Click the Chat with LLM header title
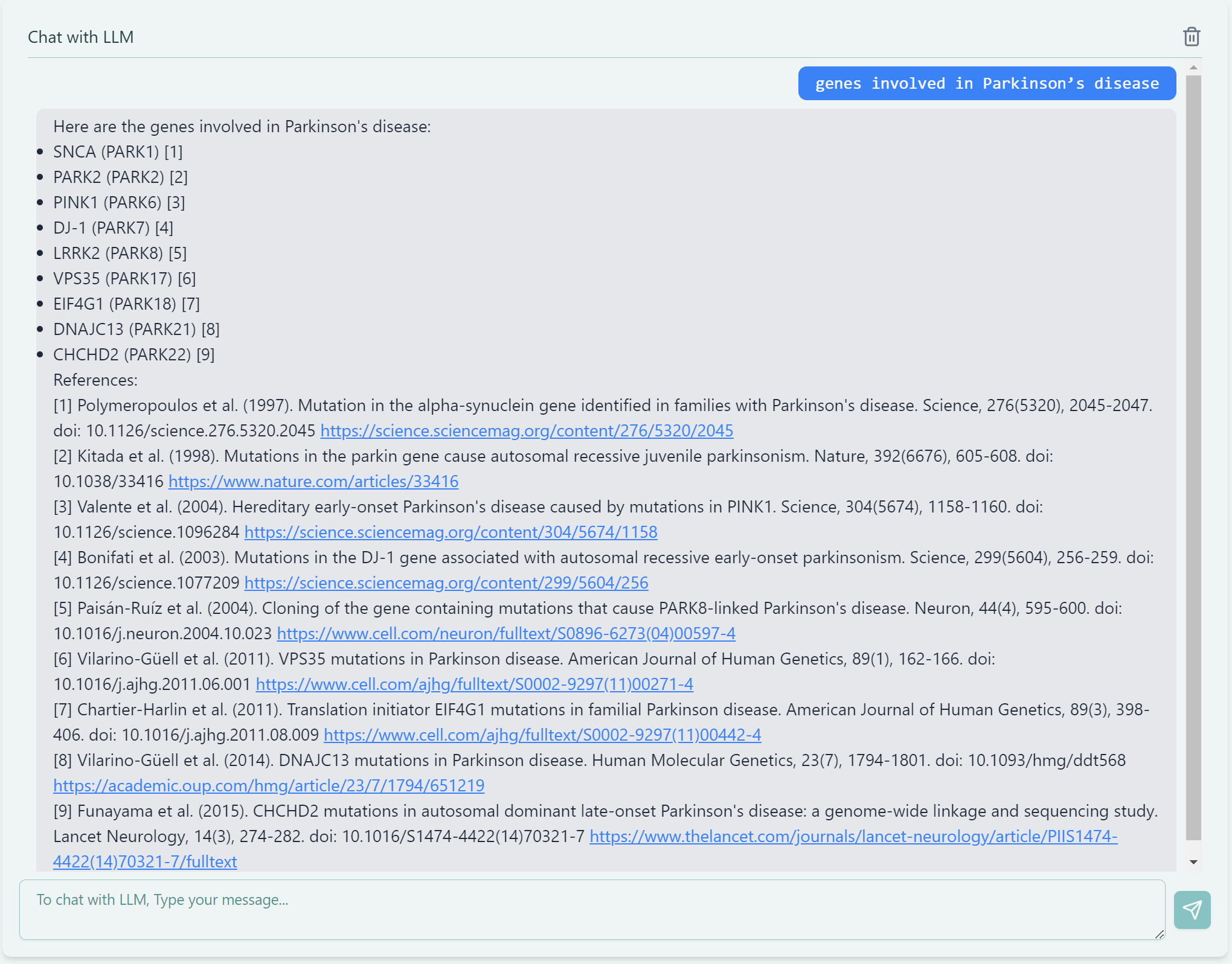This screenshot has width=1232, height=964. [x=80, y=37]
